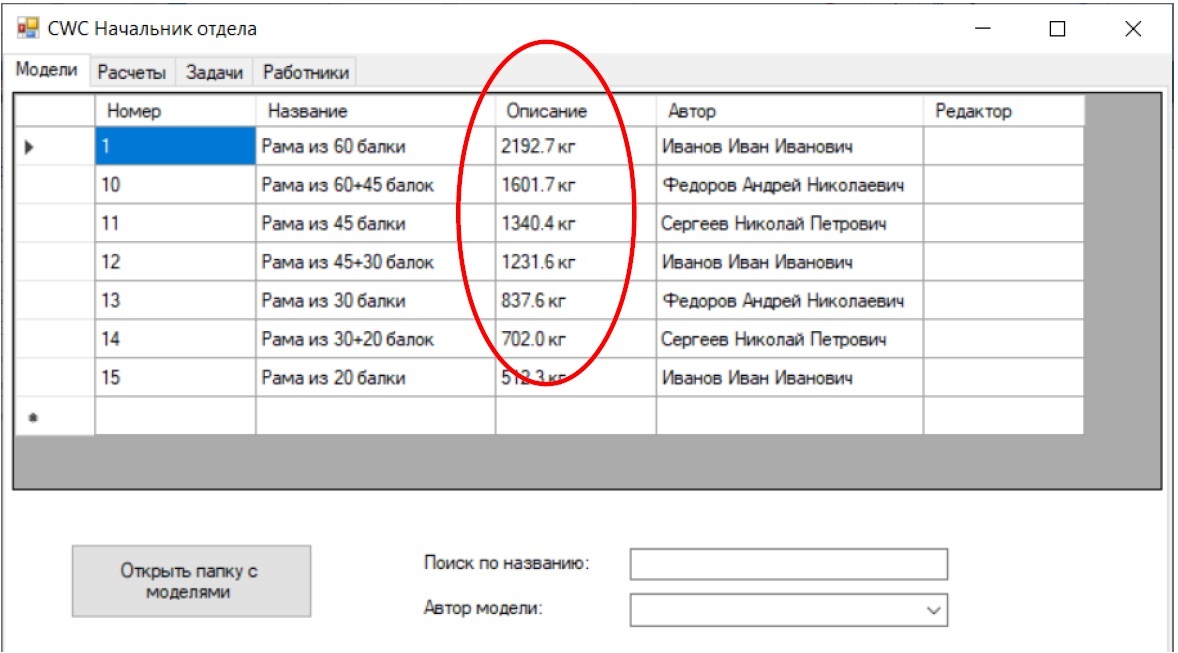
Task: Click the CWC application icon in title bar
Action: (27, 29)
